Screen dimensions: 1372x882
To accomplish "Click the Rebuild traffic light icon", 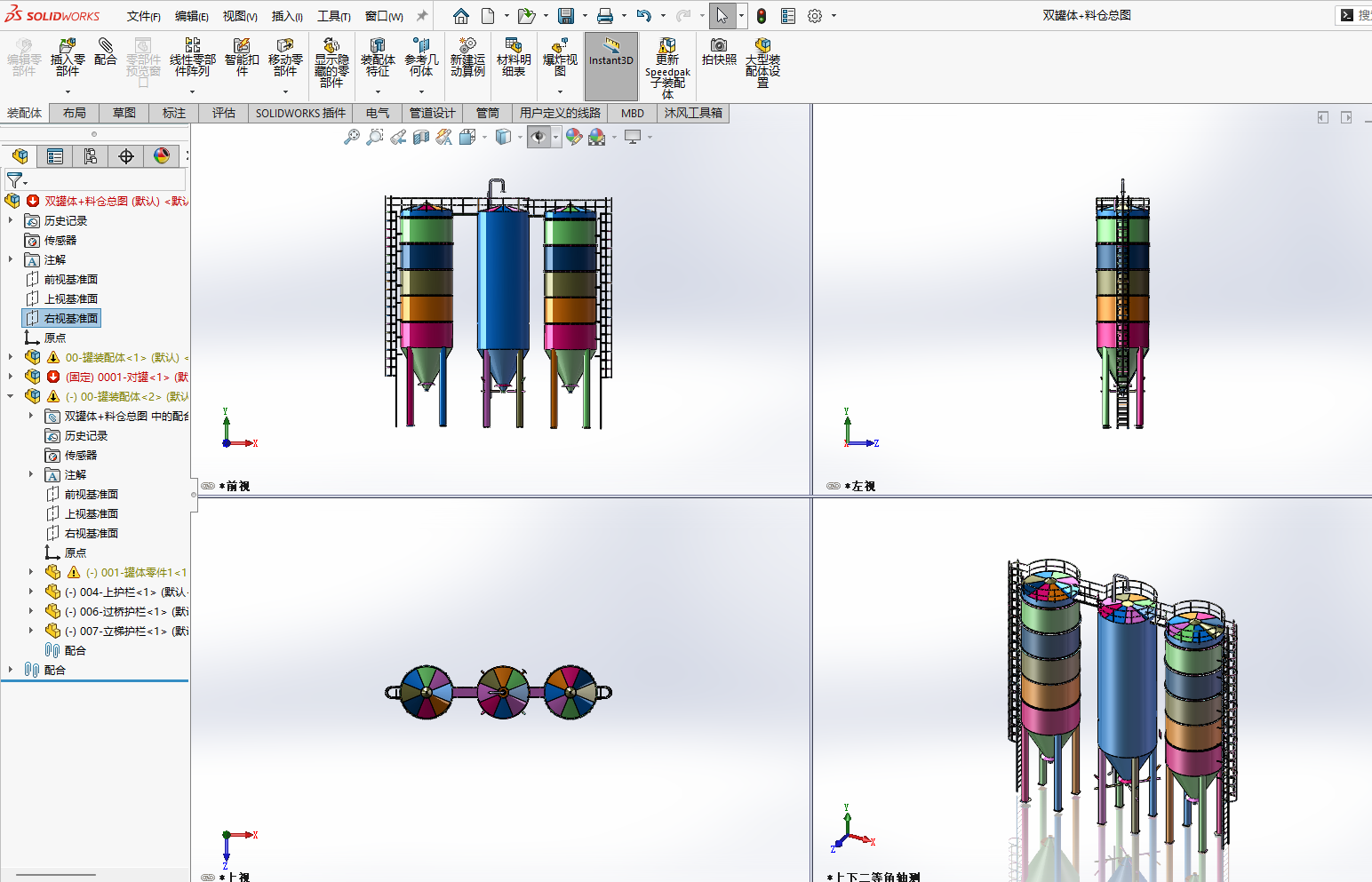I will (x=762, y=16).
